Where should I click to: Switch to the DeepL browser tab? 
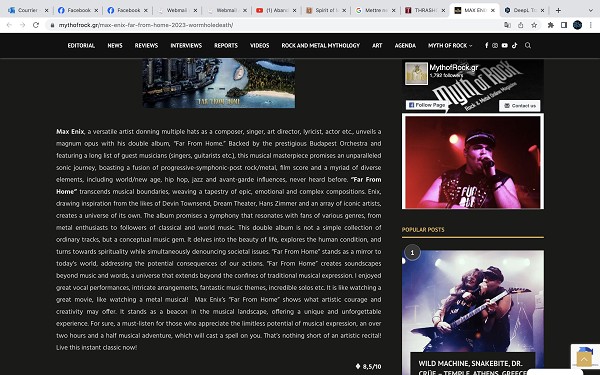[523, 10]
